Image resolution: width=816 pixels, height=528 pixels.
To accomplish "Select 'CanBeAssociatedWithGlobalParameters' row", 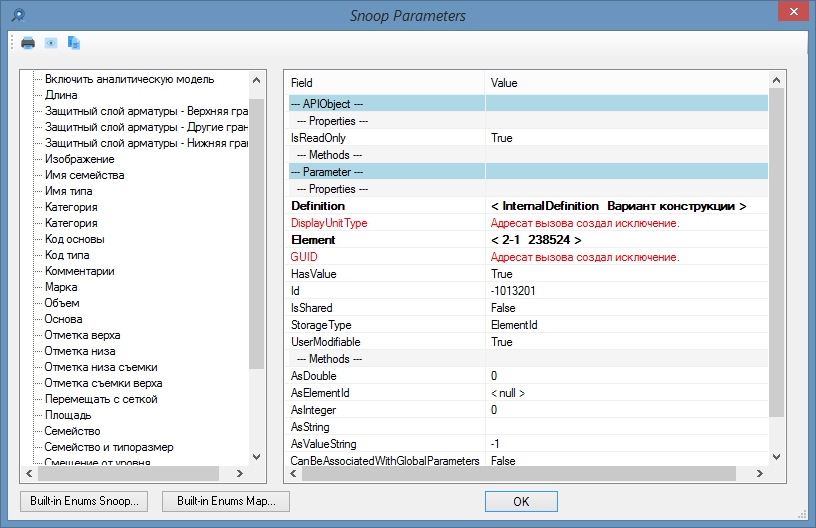I will coord(528,460).
